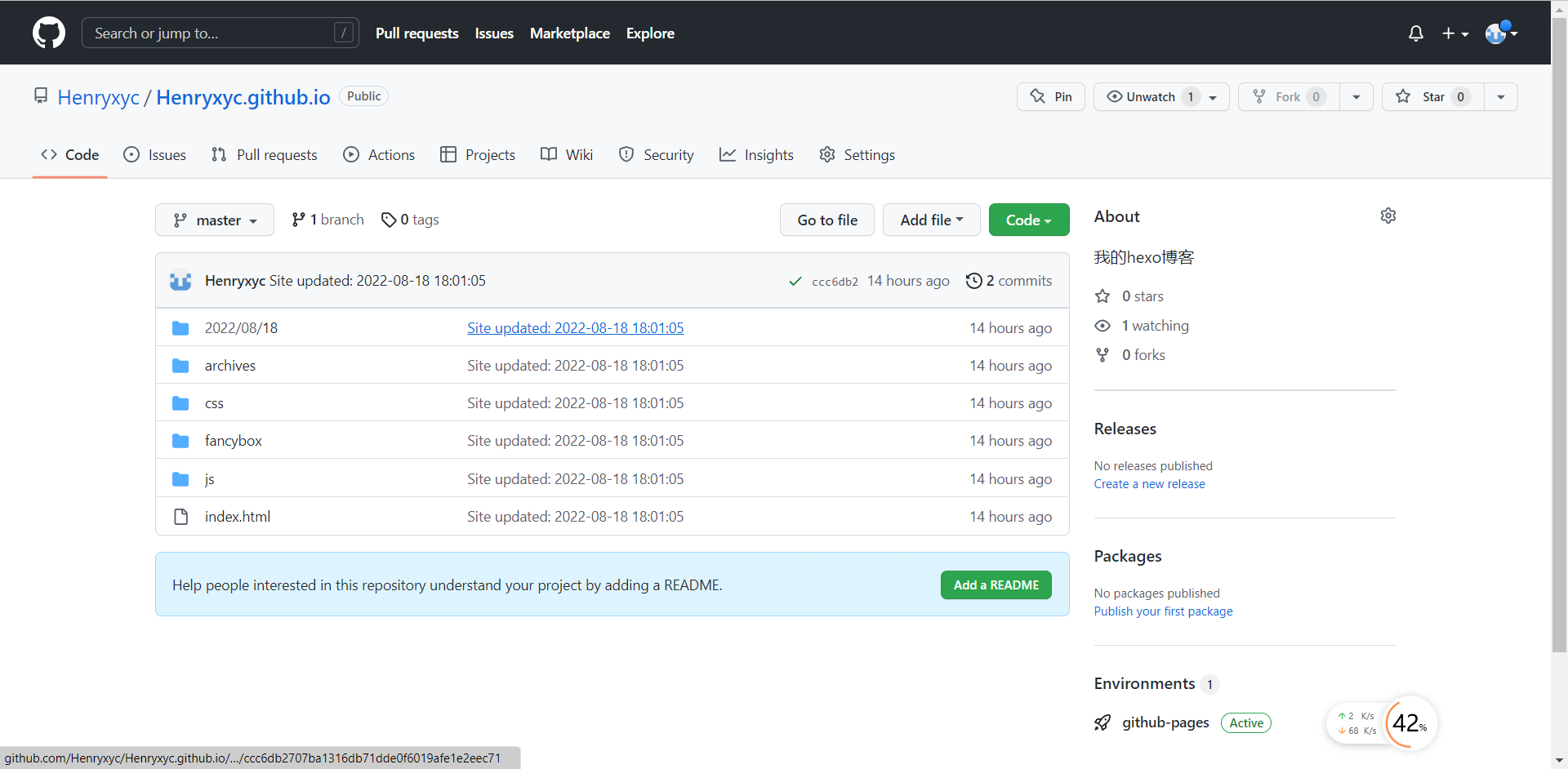Viewport: 1568px width, 769px height.
Task: Click the GitHub logo home icon
Action: pos(49,33)
